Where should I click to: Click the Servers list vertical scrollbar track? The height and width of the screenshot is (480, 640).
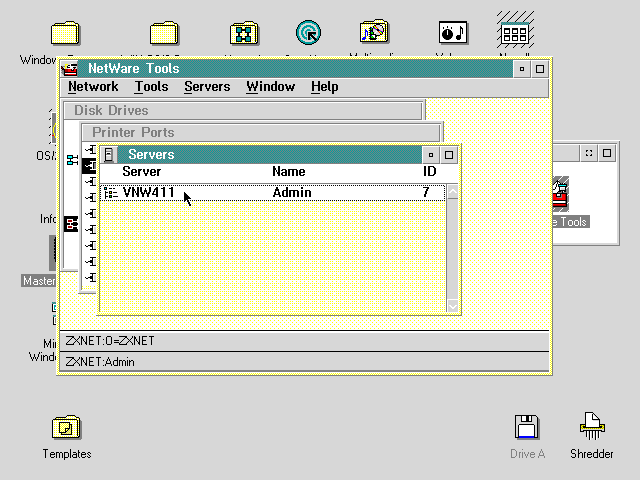tap(452, 249)
